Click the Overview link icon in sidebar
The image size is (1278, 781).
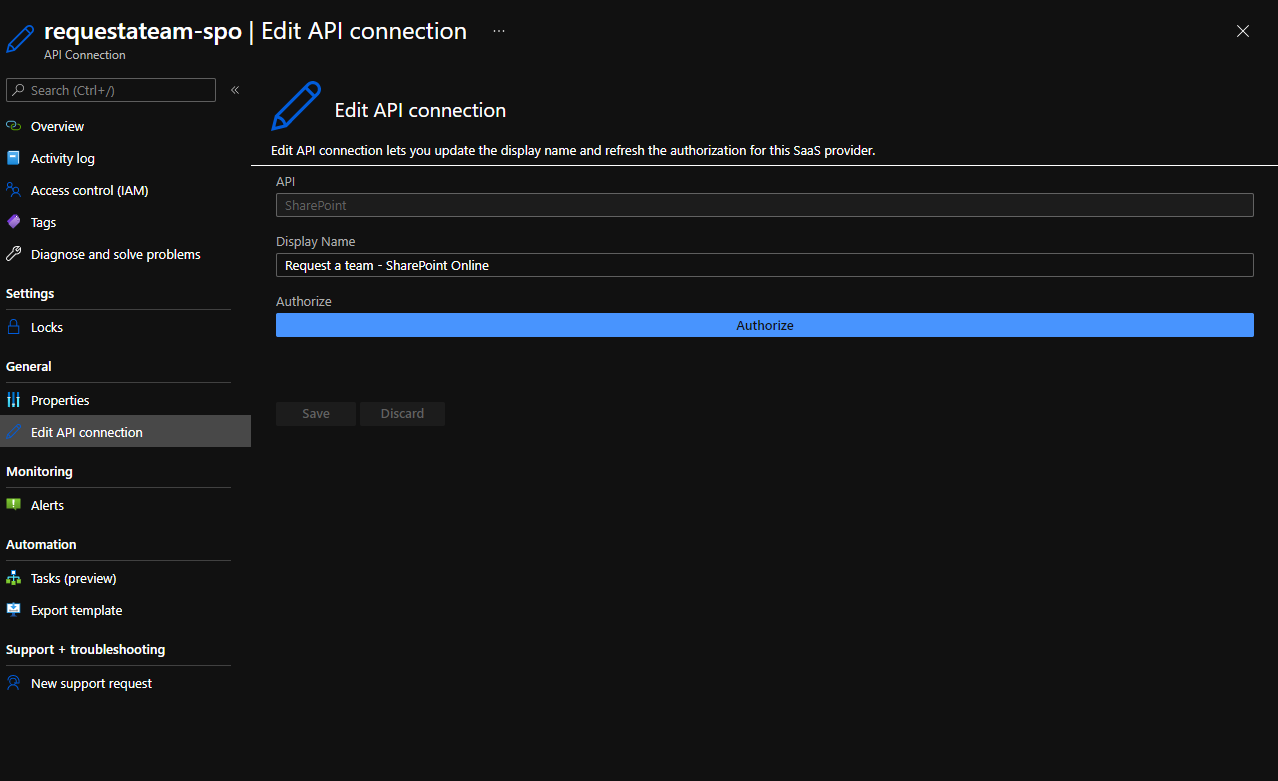13,126
